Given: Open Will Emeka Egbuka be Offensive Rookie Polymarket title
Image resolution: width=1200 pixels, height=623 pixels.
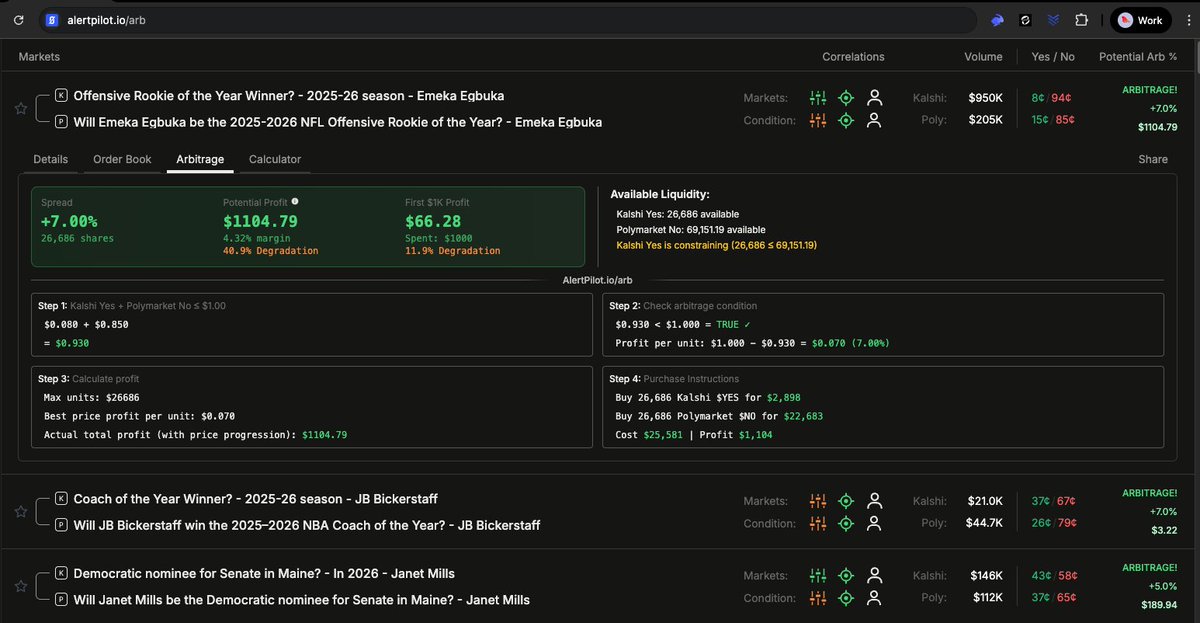Looking at the screenshot, I should [338, 122].
